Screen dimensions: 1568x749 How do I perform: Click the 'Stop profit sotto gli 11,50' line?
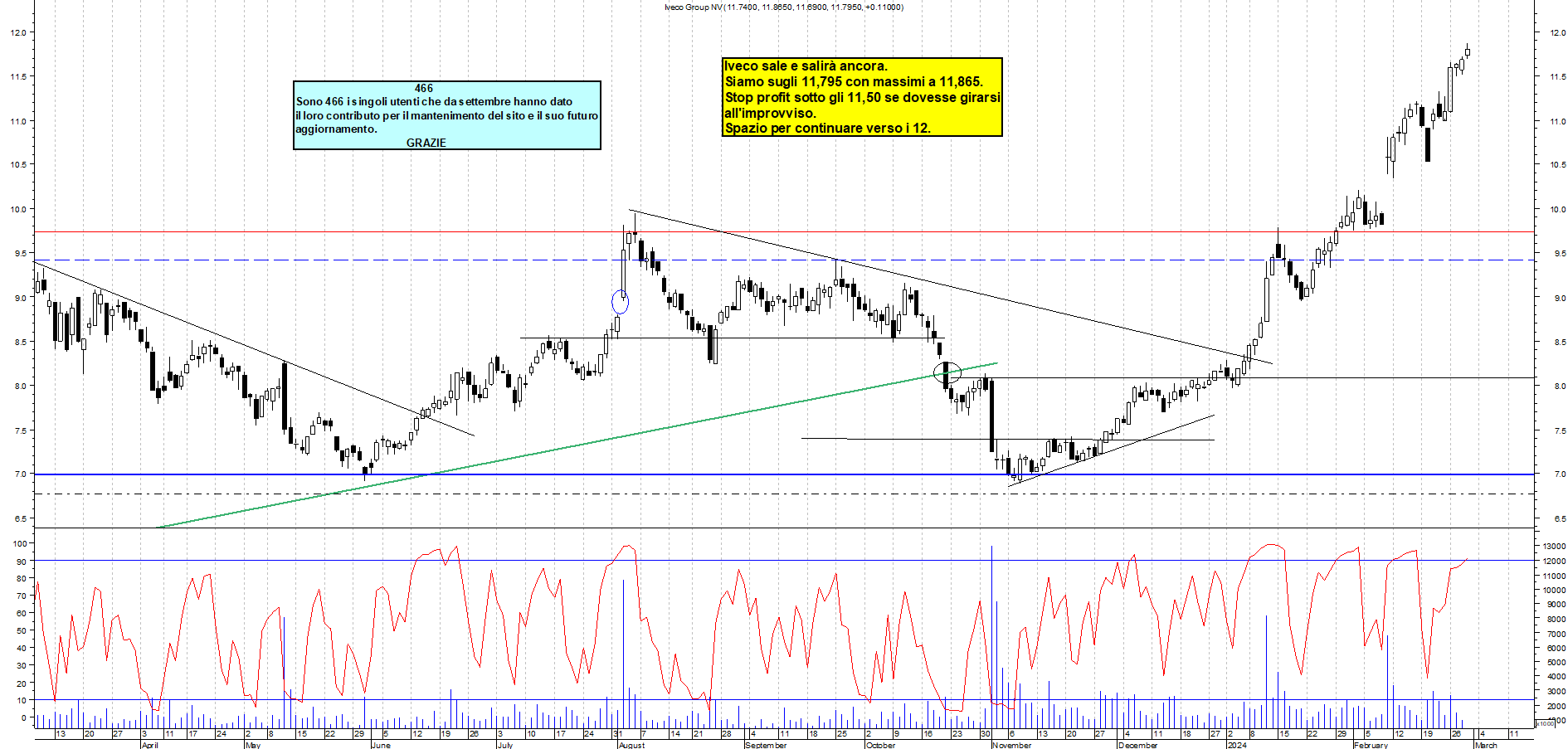tap(863, 98)
